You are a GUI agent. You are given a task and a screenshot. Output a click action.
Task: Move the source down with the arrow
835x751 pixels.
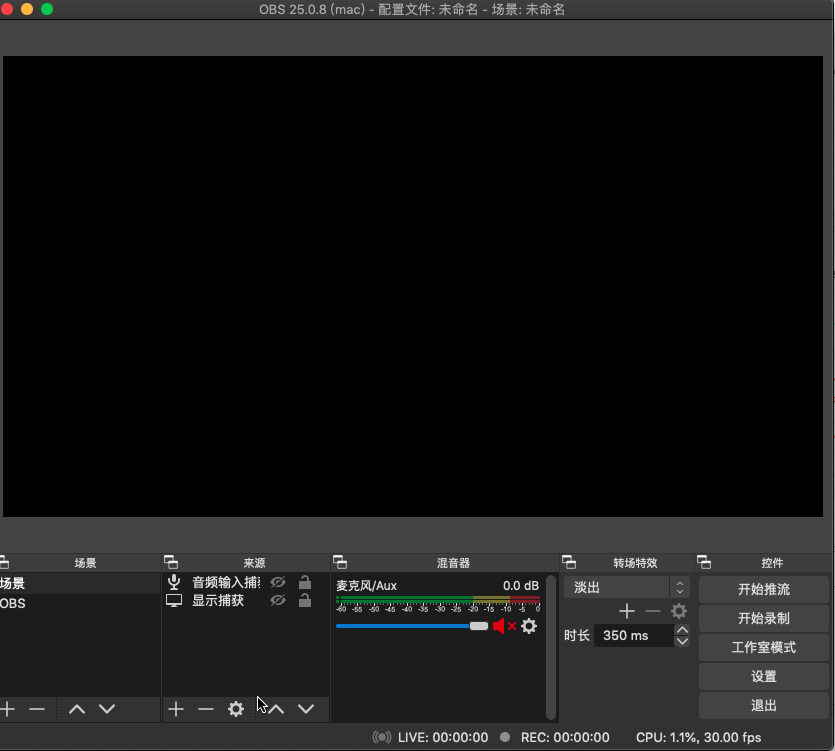[306, 709]
